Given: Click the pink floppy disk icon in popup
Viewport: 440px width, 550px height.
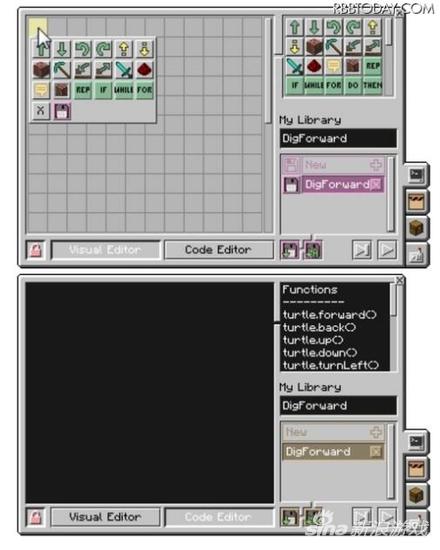Looking at the screenshot, I should point(62,112).
